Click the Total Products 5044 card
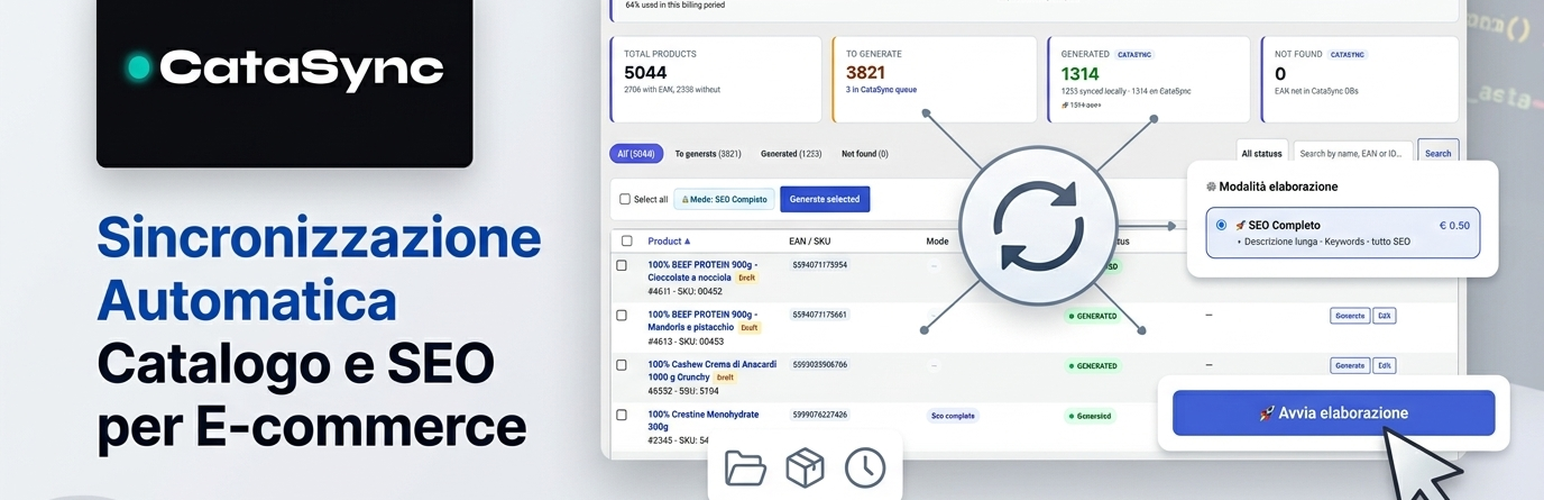Viewport: 1544px width, 500px height. [715, 79]
